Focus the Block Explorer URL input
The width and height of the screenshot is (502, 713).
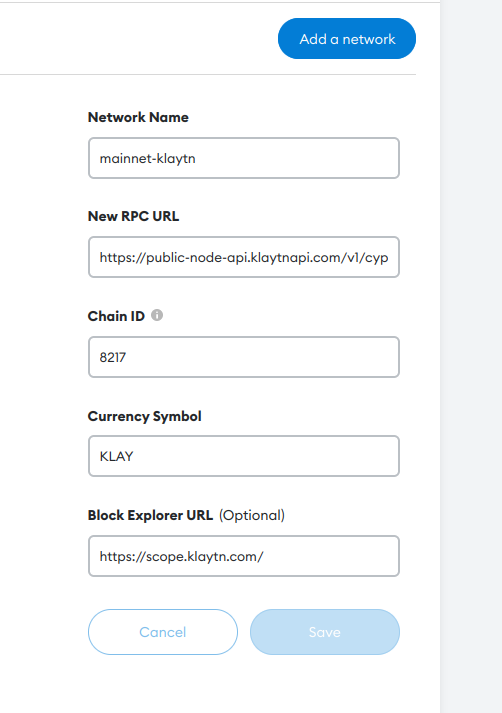244,556
